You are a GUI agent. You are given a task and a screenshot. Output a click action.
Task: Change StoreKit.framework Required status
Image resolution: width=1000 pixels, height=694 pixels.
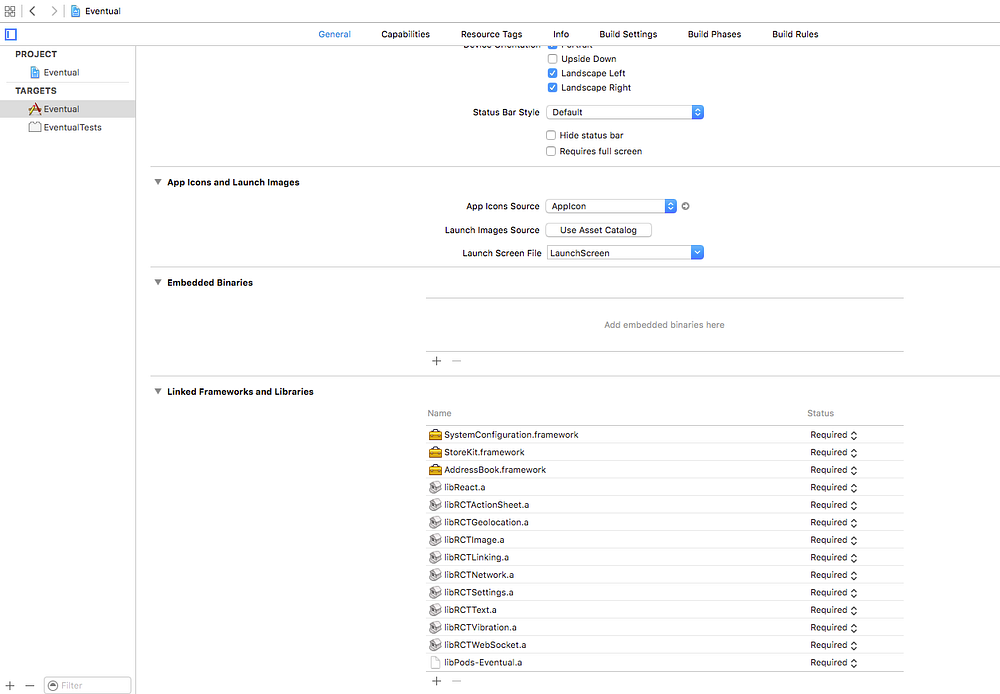pos(834,452)
